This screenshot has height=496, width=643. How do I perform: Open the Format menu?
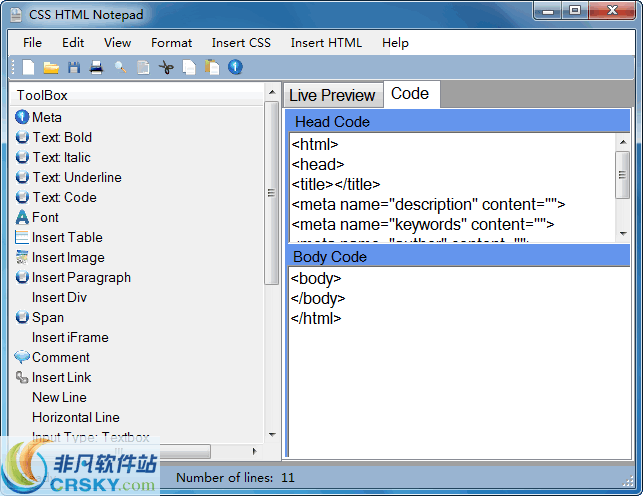171,43
